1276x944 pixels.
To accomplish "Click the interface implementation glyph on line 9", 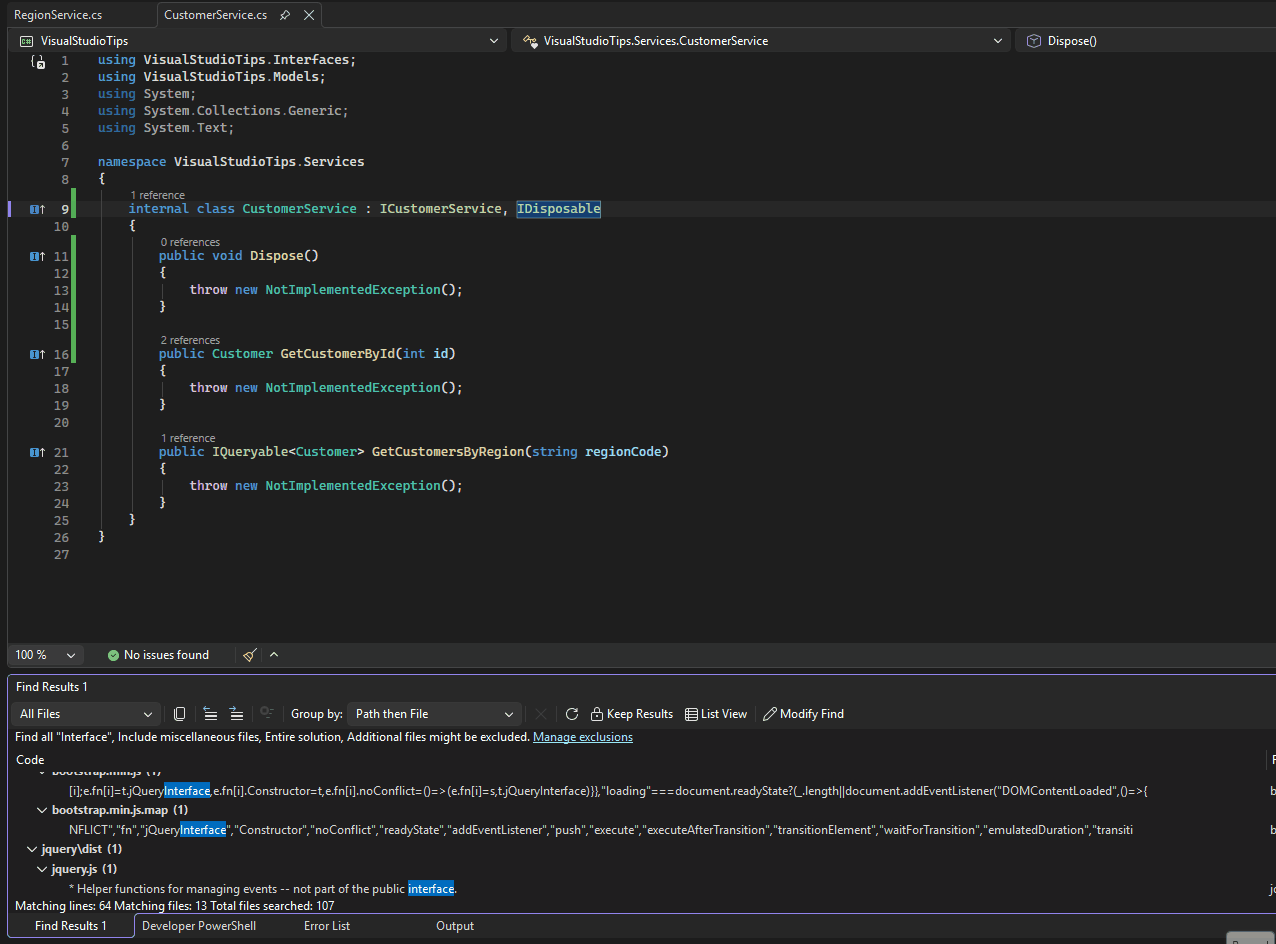I will point(37,209).
